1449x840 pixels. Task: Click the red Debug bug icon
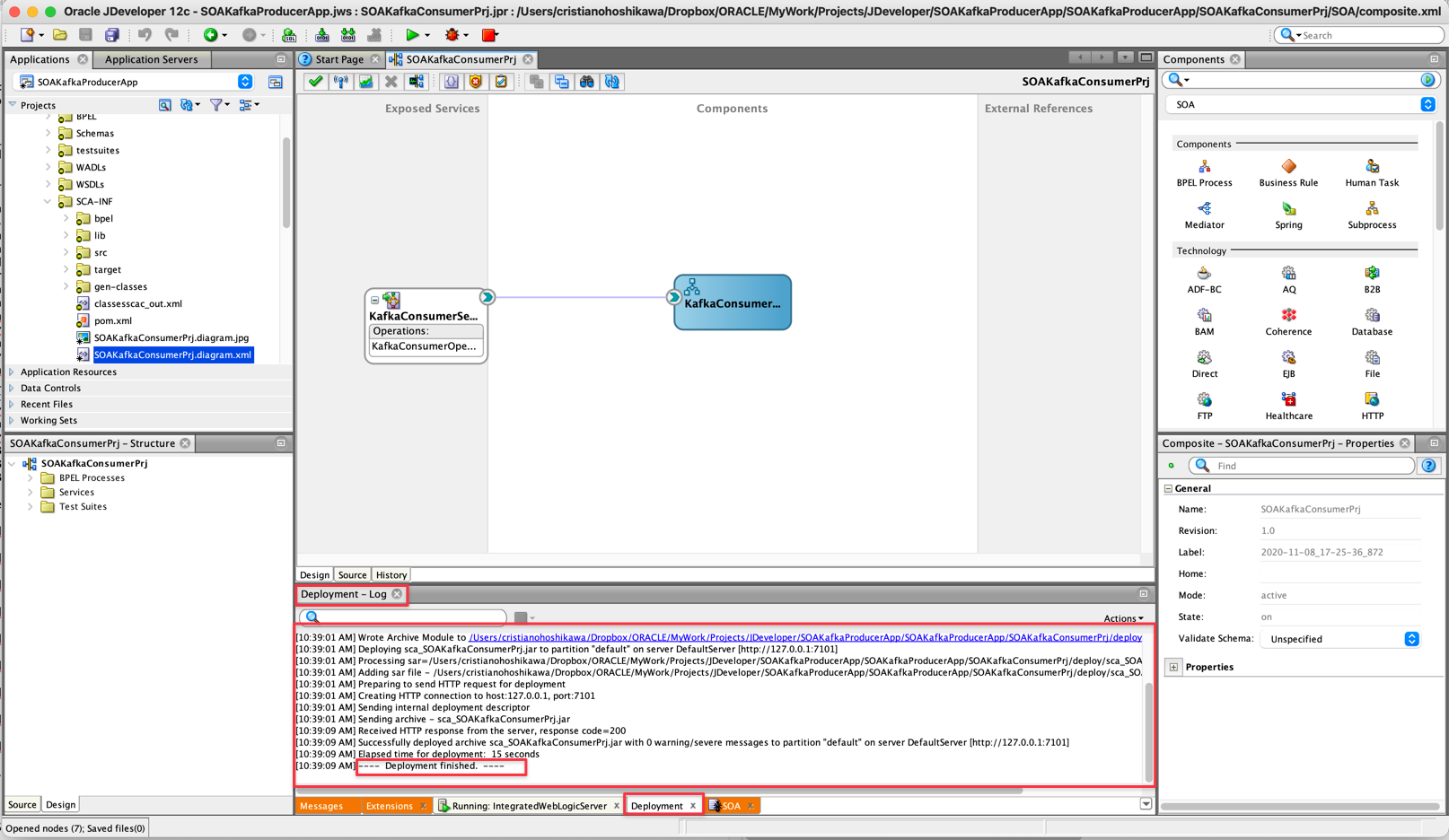pos(452,35)
